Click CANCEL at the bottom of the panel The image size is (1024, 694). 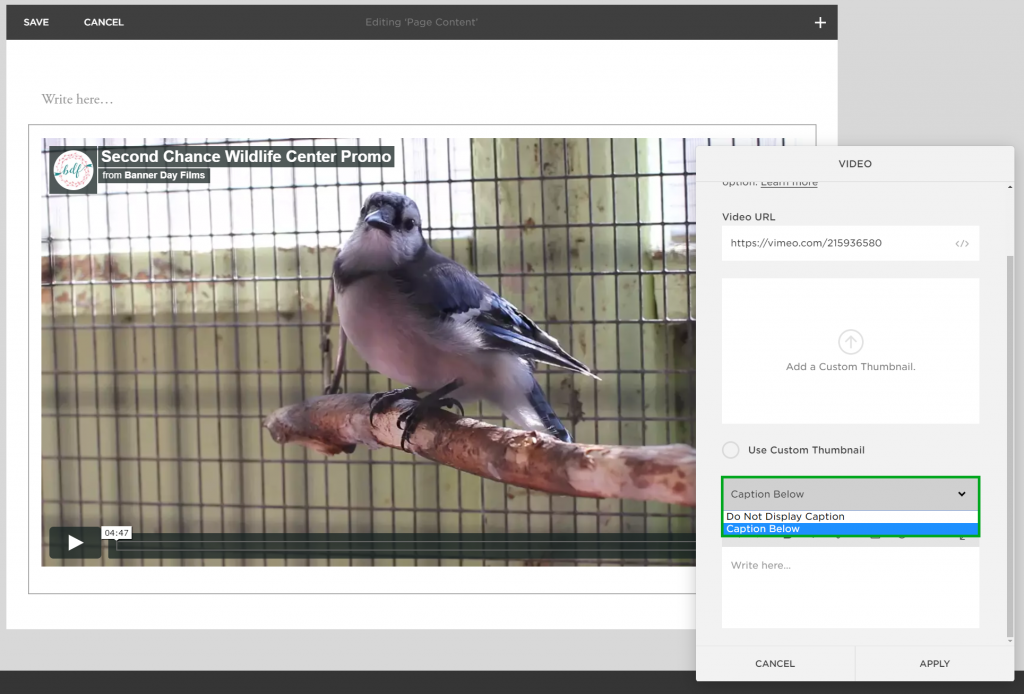point(774,663)
